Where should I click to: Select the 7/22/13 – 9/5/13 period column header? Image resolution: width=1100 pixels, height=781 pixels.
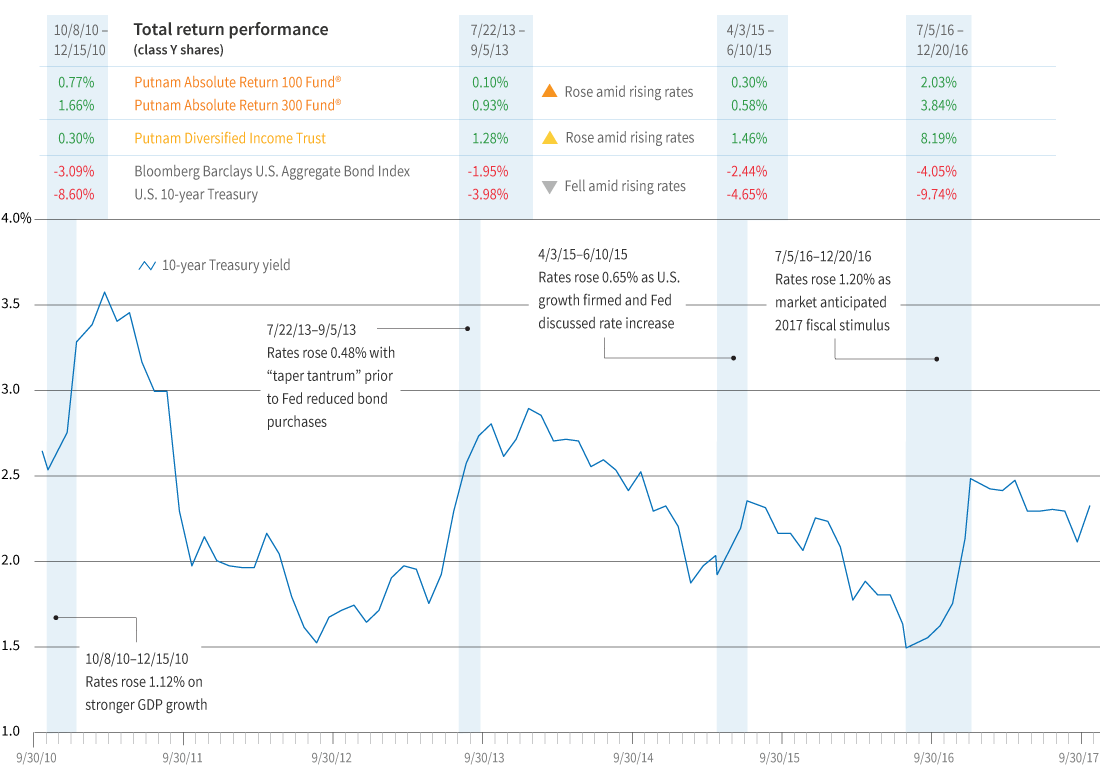click(495, 39)
